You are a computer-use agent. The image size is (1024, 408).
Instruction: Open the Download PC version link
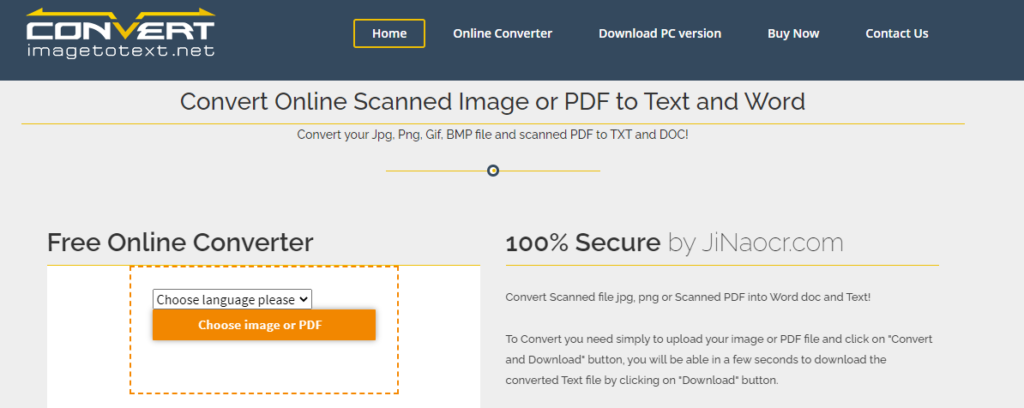pyautogui.click(x=659, y=33)
